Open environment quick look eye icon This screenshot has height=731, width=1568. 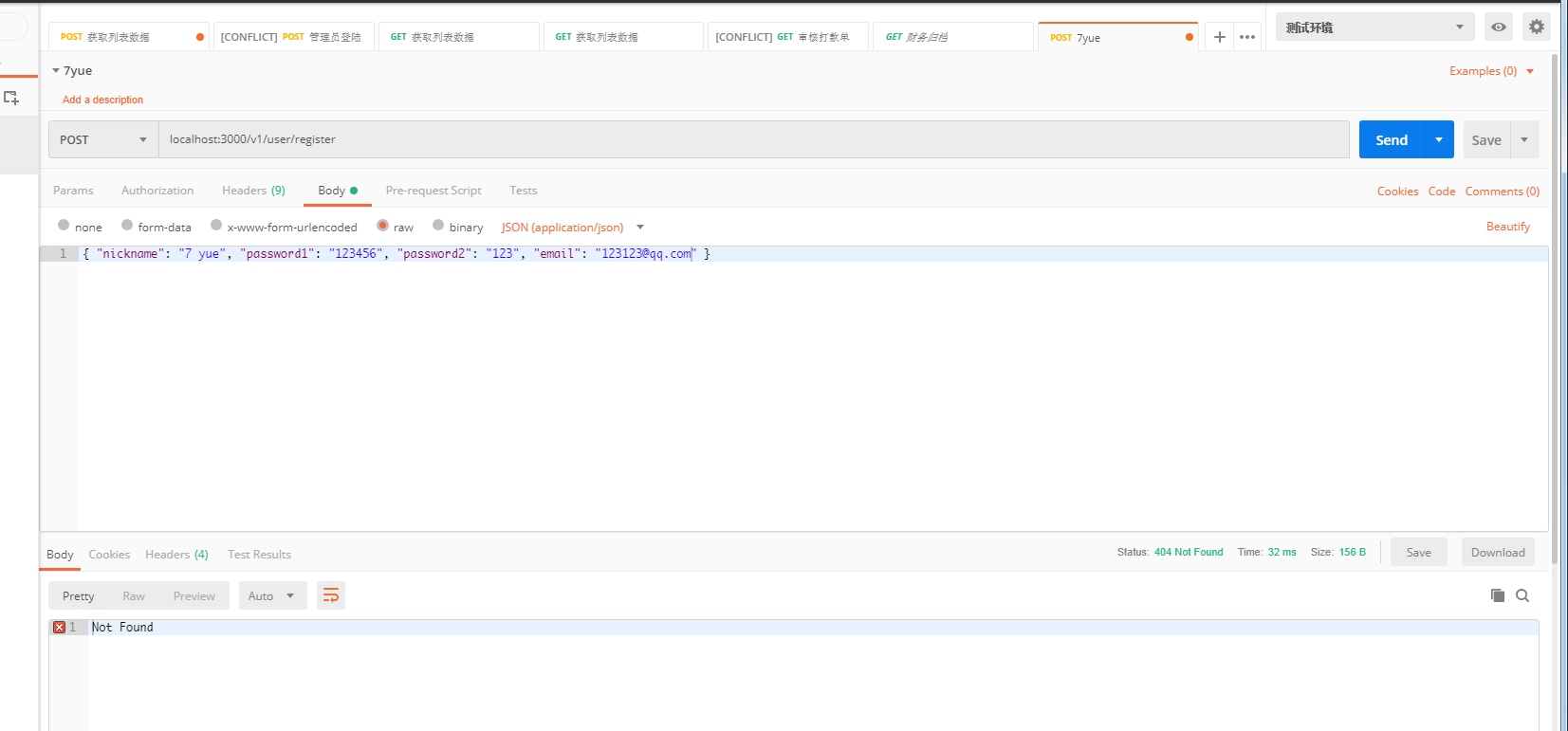click(1499, 27)
